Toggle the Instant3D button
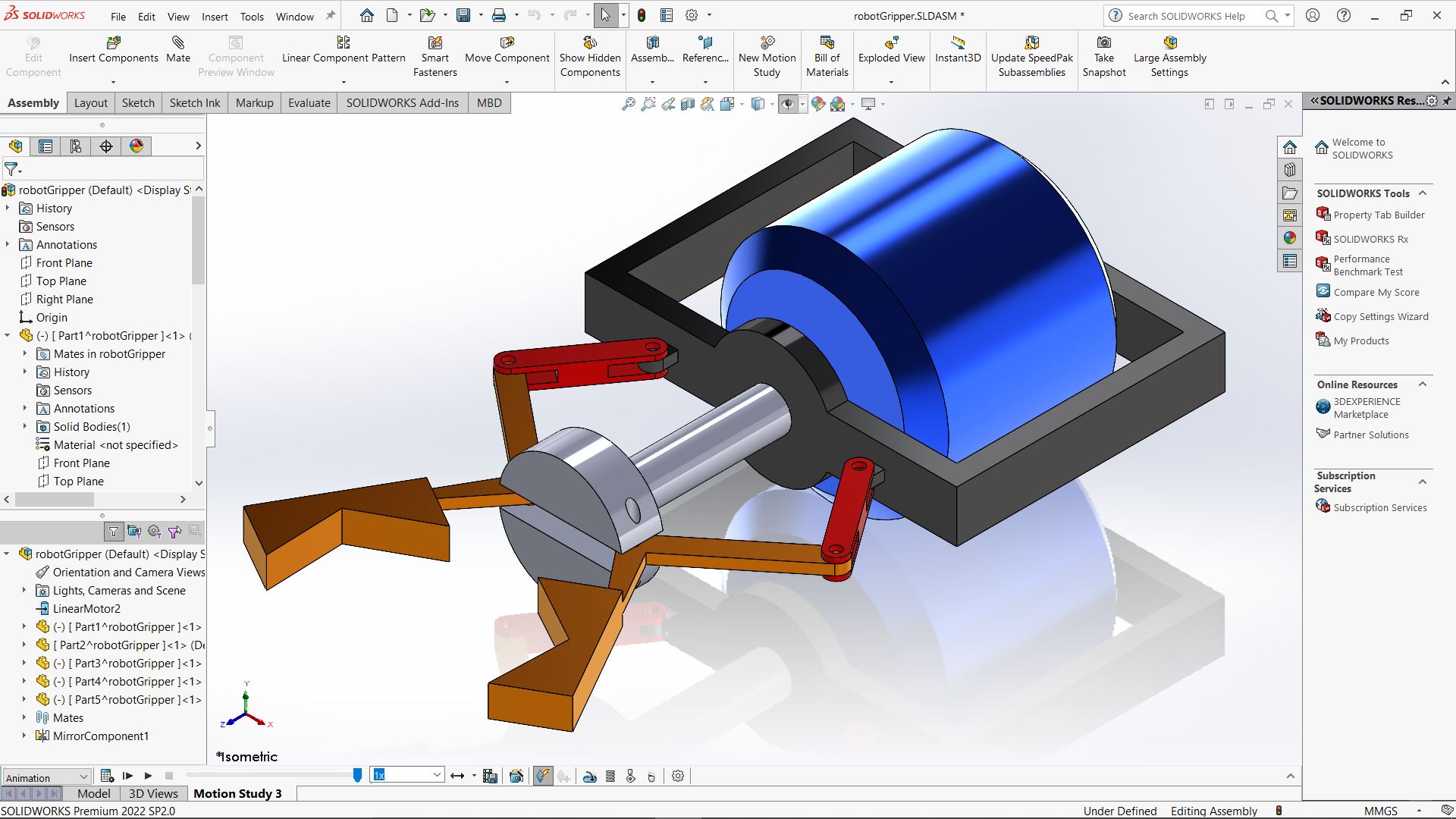This screenshot has width=1456, height=819. tap(958, 50)
